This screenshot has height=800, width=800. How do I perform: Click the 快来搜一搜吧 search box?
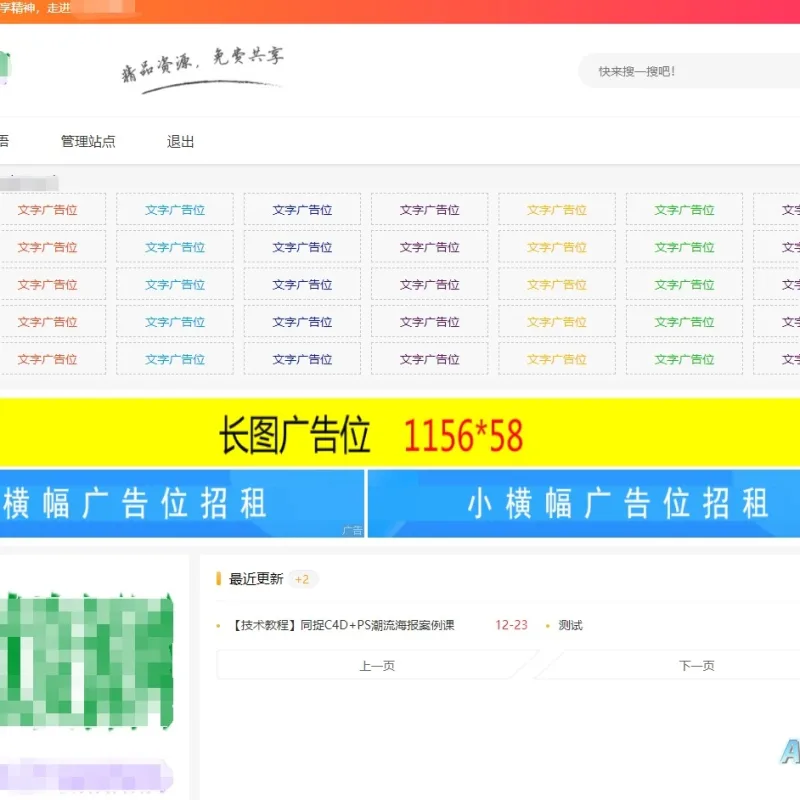tap(689, 71)
